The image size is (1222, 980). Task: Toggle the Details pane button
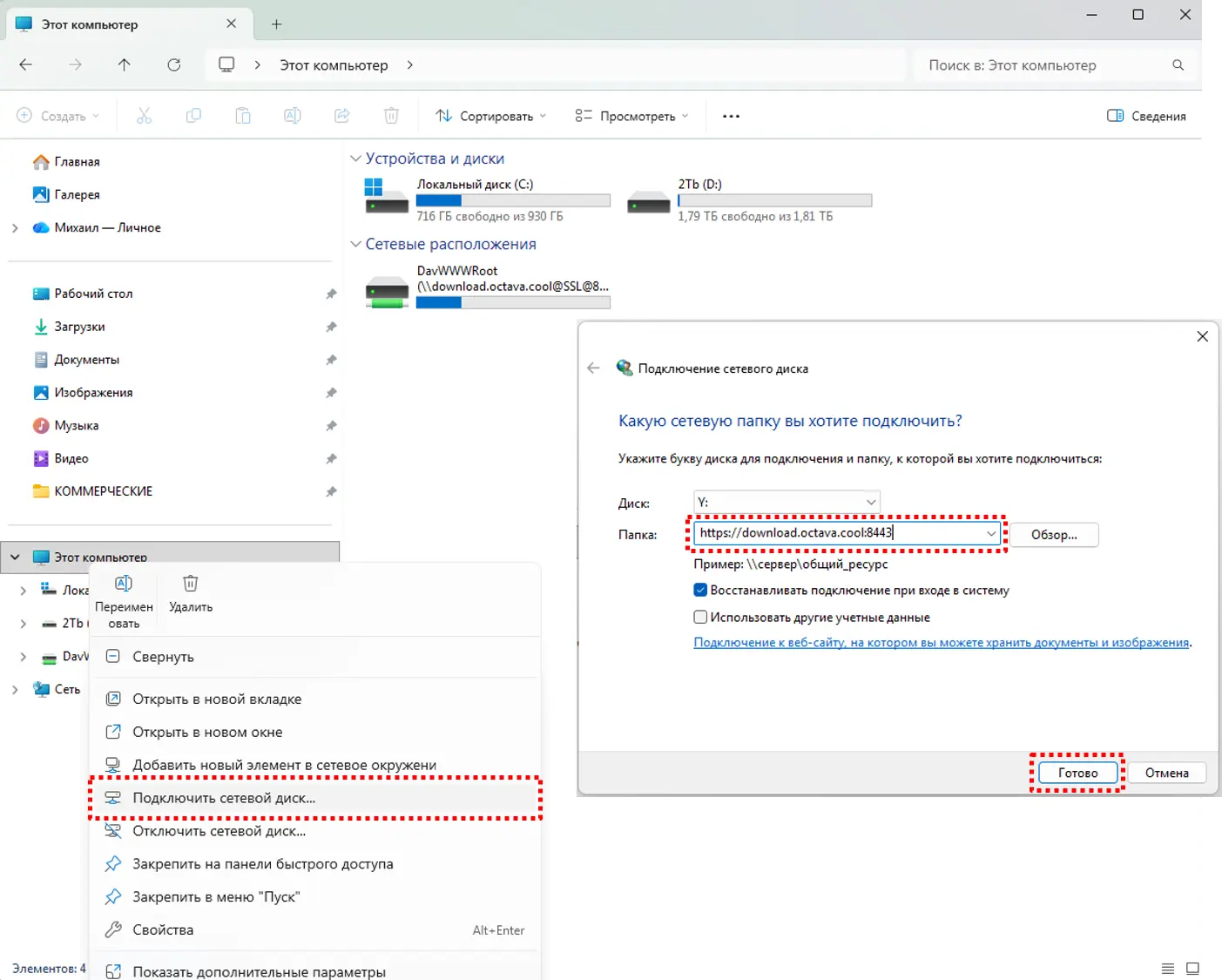(x=1146, y=116)
